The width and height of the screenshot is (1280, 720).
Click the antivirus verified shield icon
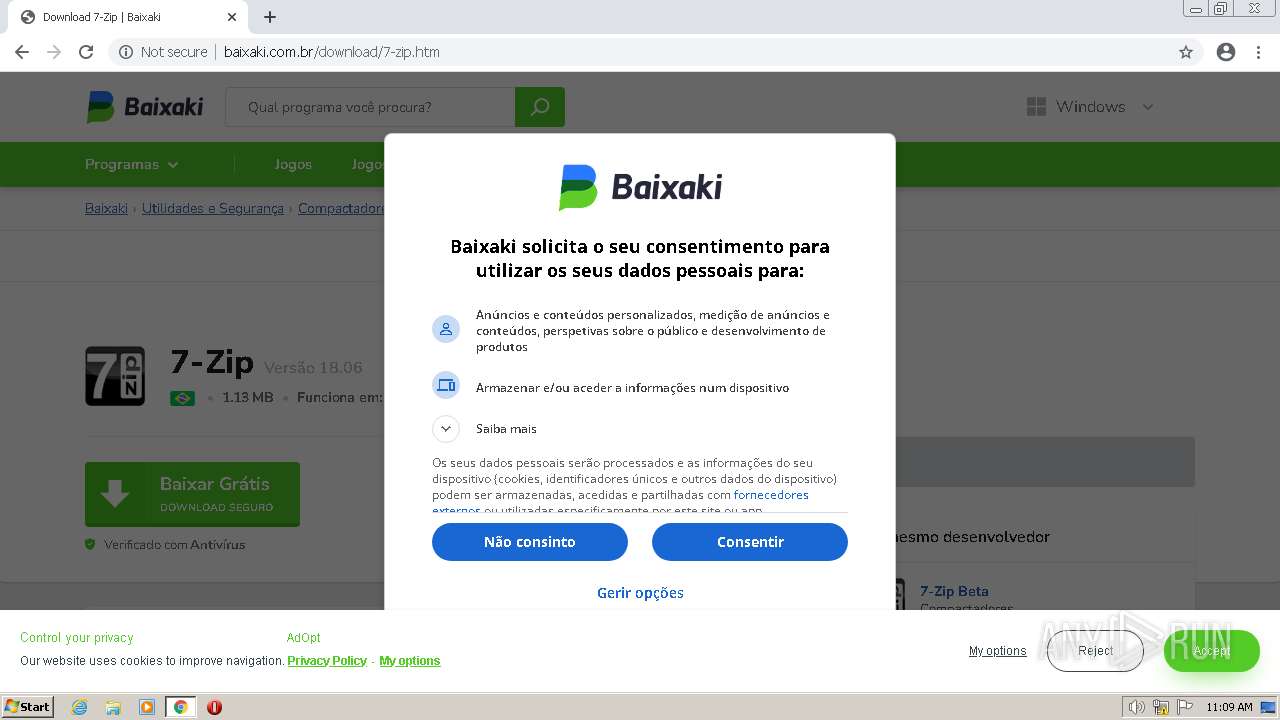click(90, 545)
